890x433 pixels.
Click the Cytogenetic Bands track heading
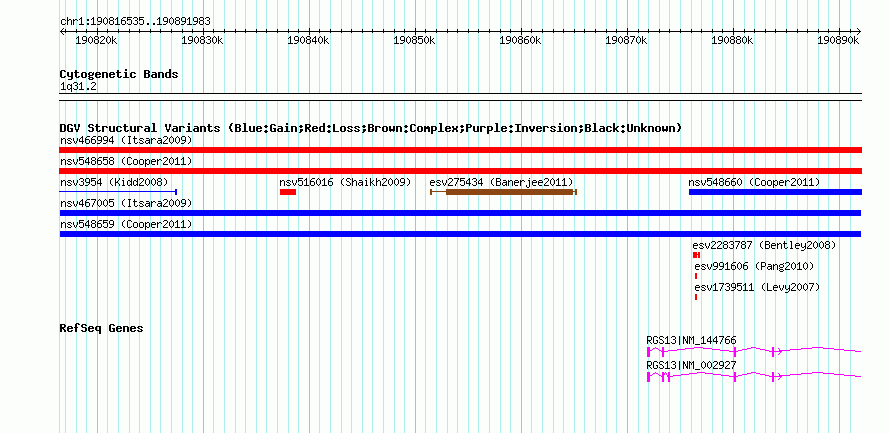(x=119, y=74)
